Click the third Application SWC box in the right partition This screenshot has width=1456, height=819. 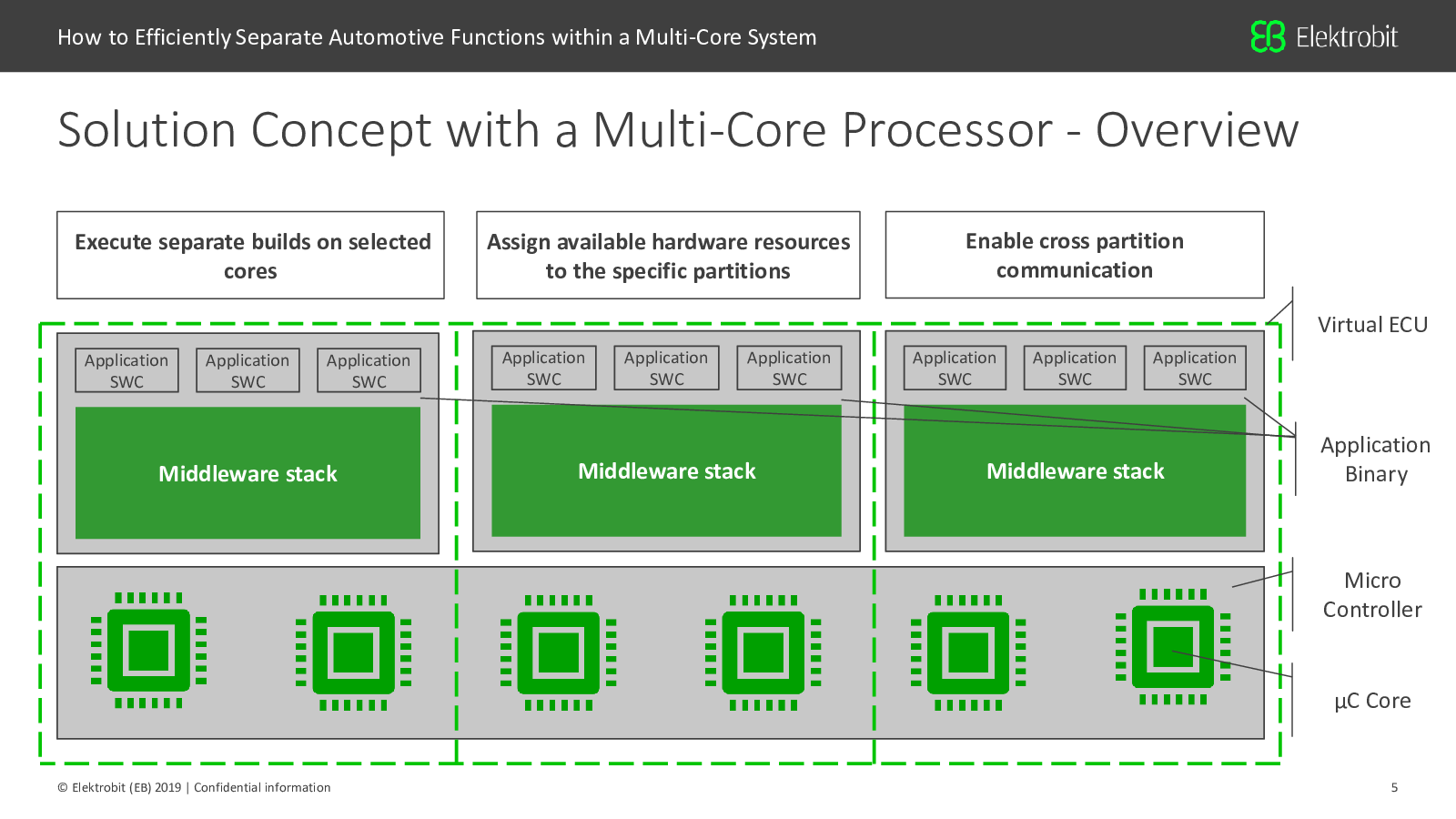[x=1195, y=368]
